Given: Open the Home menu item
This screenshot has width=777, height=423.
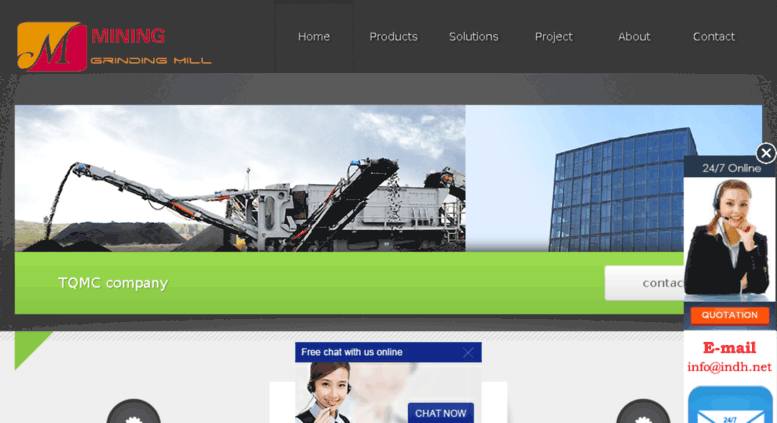Looking at the screenshot, I should point(314,37).
